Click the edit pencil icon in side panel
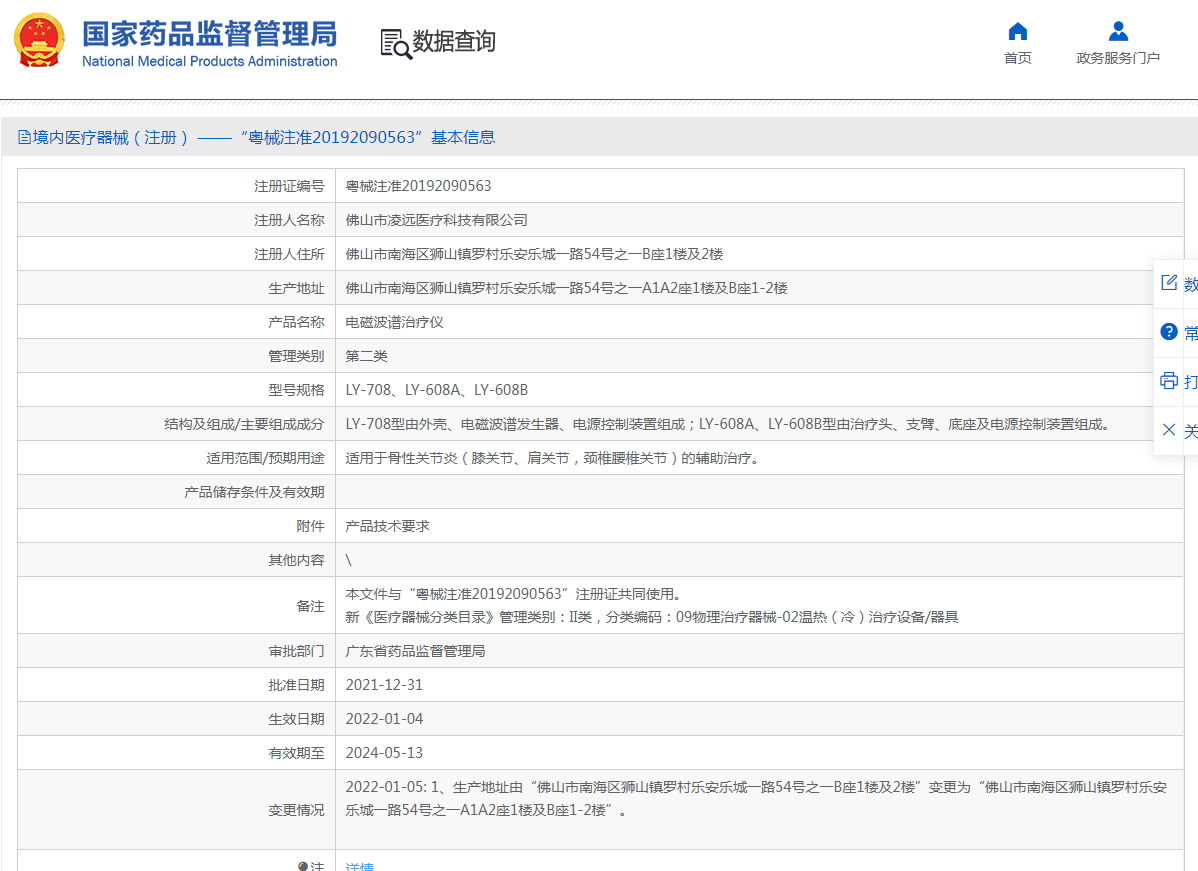Viewport: 1198px width, 871px height. coord(1169,283)
